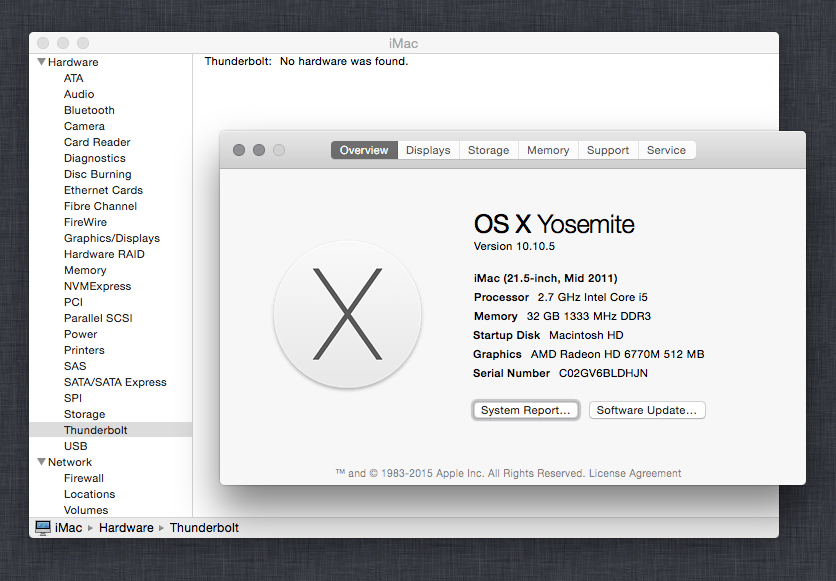Image resolution: width=836 pixels, height=581 pixels.
Task: Click the Macintosh HD startup disk value
Action: click(586, 335)
